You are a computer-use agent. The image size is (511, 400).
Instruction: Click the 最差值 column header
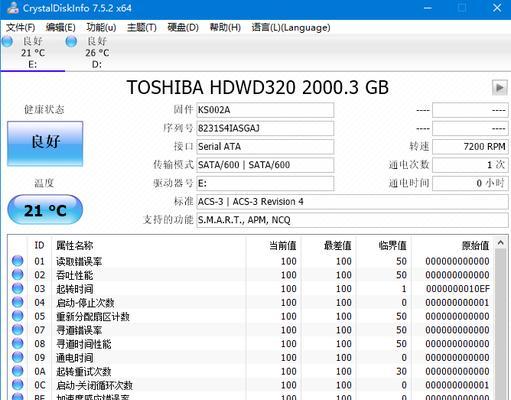pos(328,246)
